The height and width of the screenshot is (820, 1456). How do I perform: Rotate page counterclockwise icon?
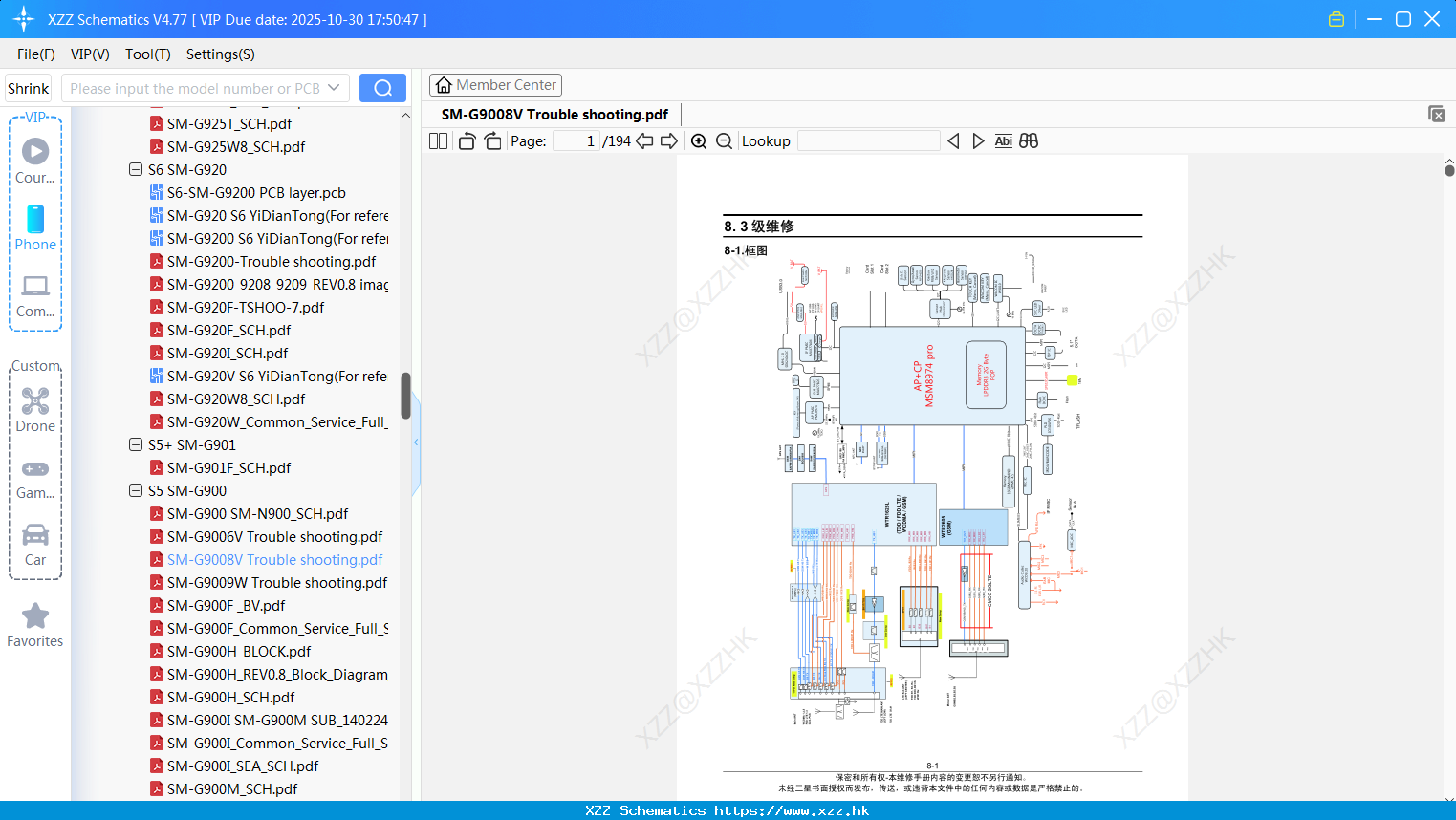(x=467, y=141)
